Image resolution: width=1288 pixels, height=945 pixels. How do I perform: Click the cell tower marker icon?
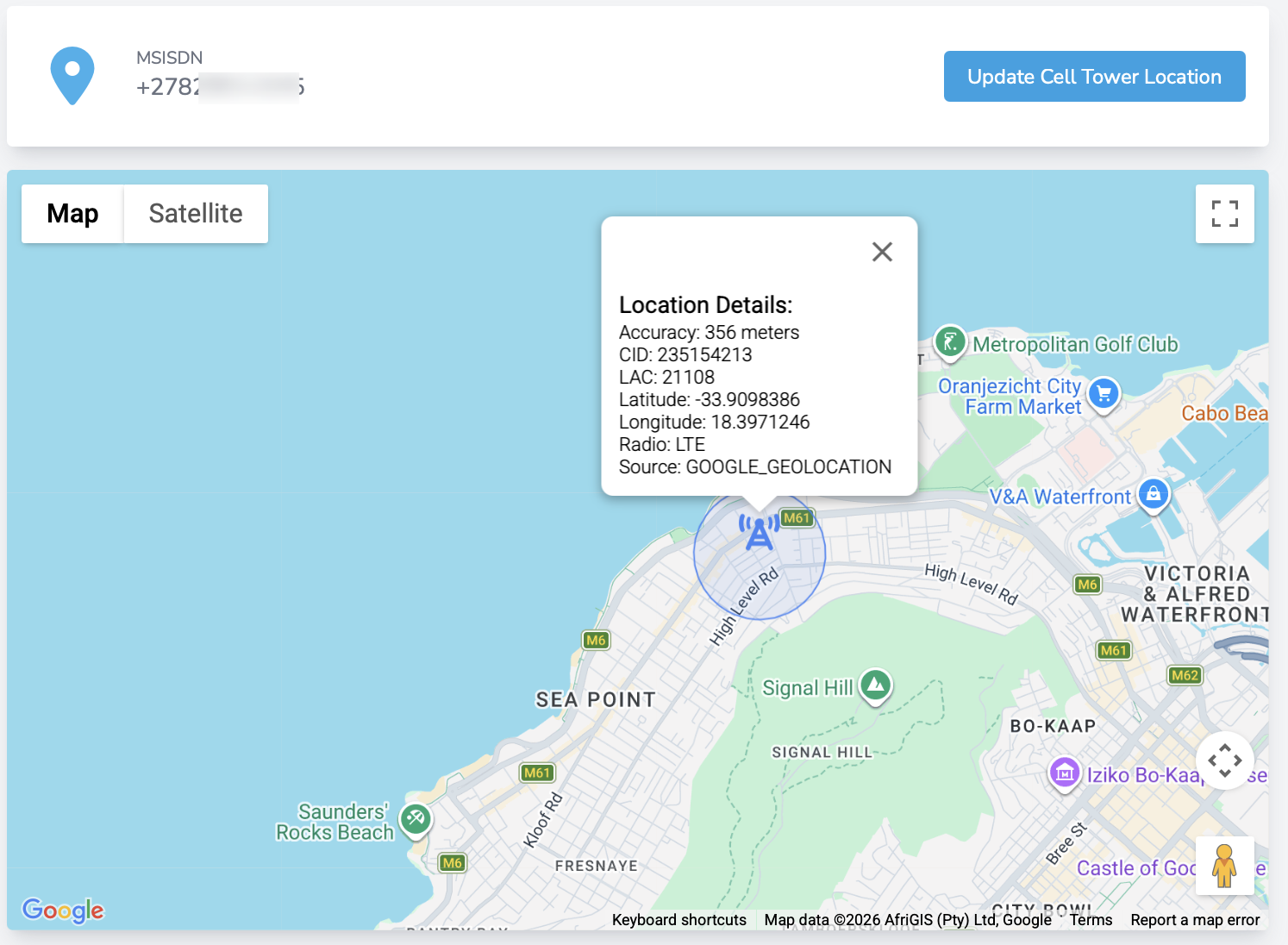click(x=760, y=531)
